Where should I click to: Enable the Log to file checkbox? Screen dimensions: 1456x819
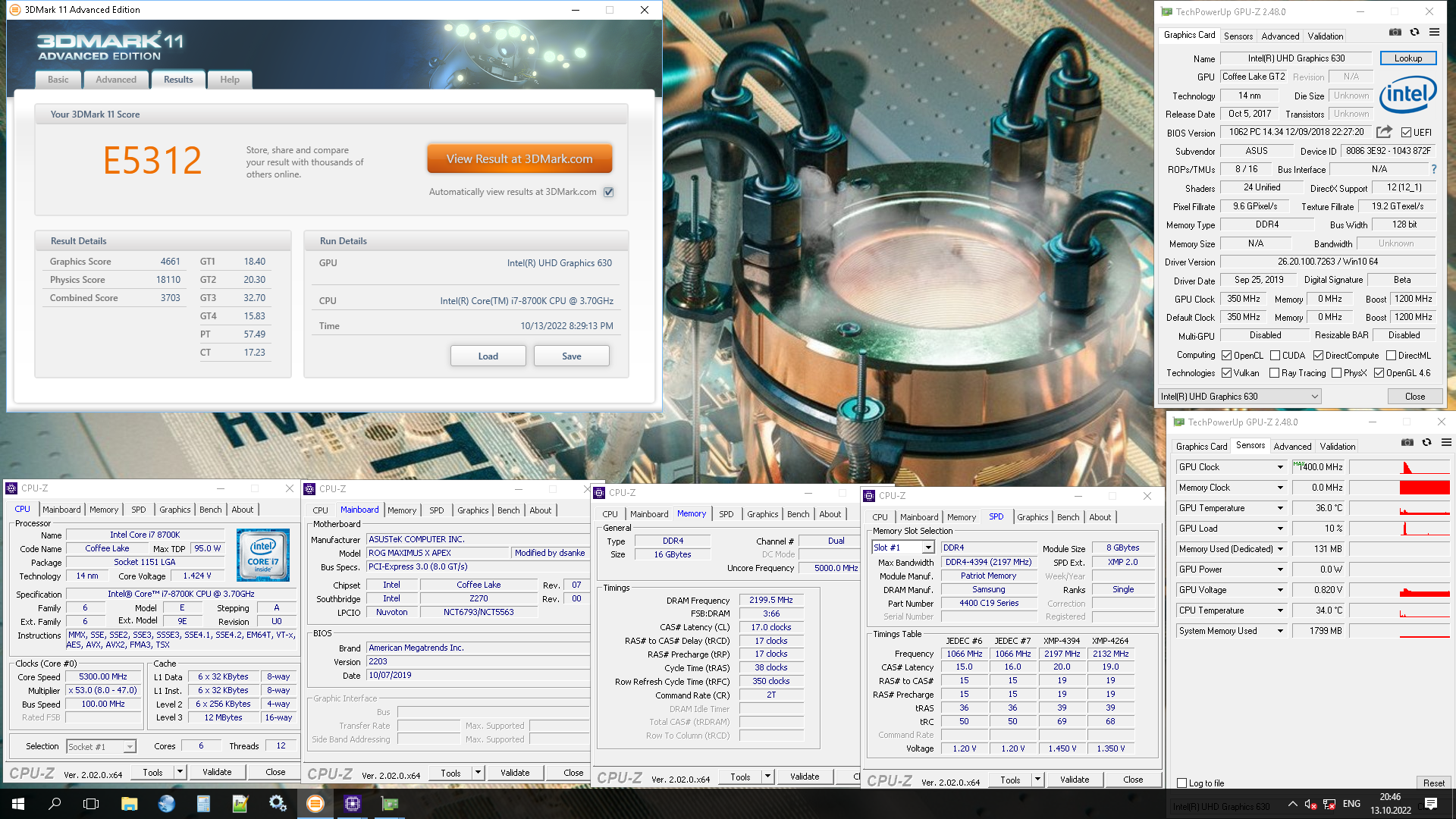click(x=1181, y=783)
